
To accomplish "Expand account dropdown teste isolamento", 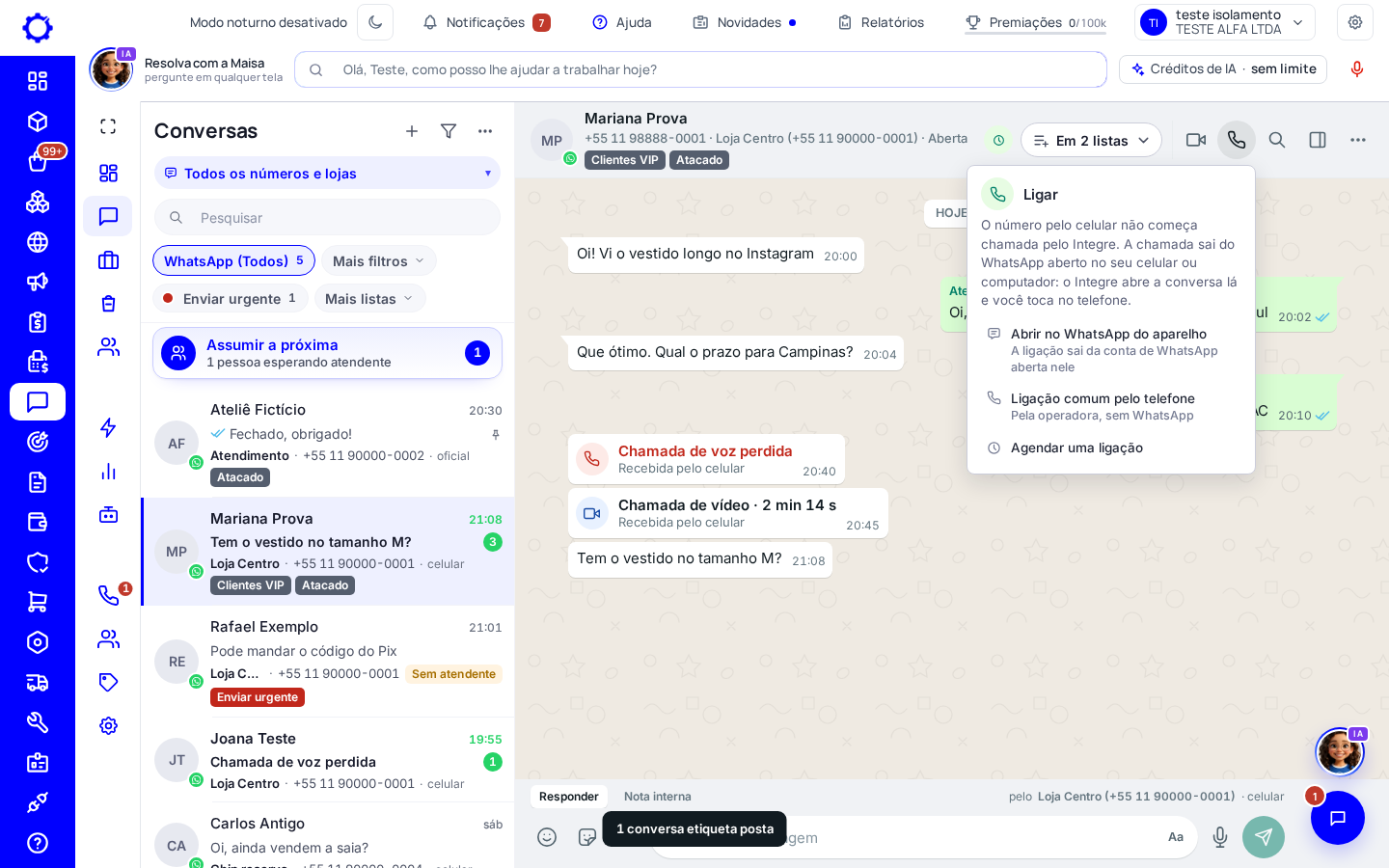I will (1225, 22).
